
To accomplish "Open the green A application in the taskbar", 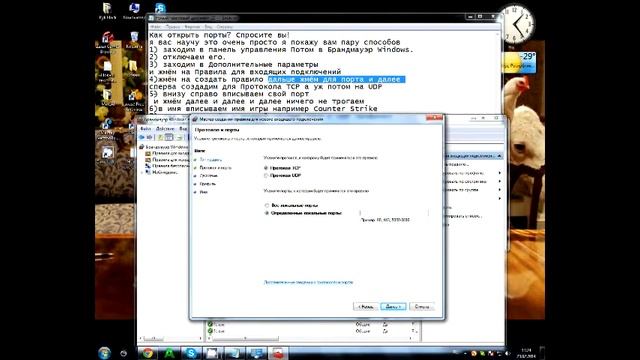I will pyautogui.click(x=169, y=353).
